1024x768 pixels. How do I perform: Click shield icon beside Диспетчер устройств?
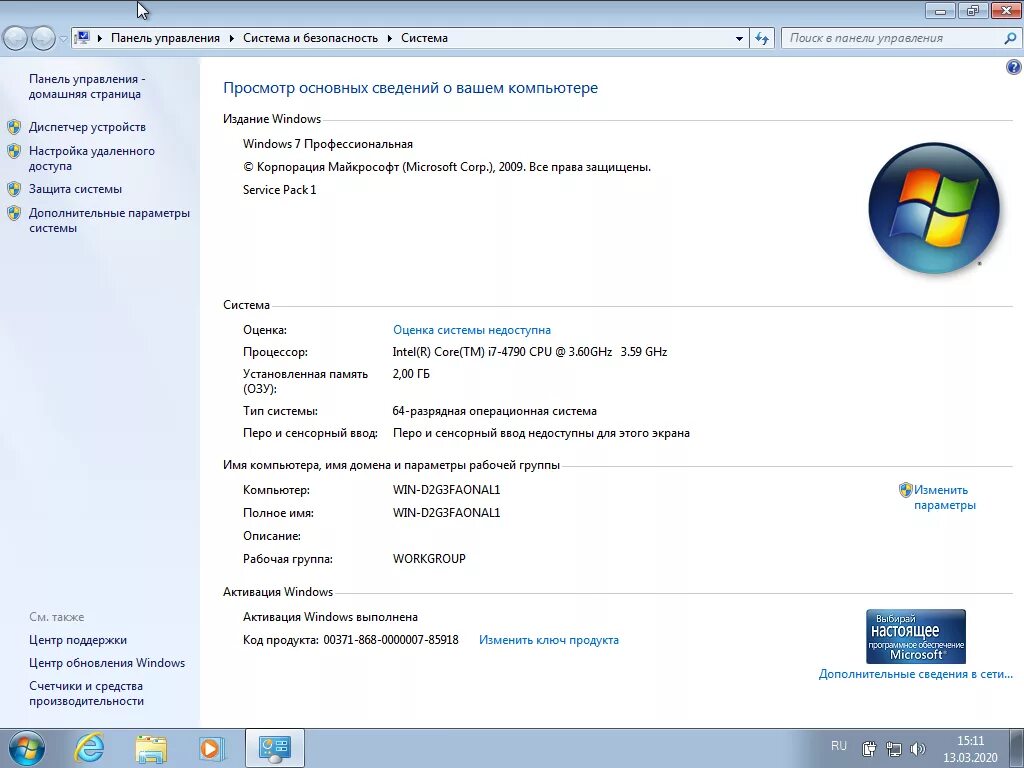tap(14, 127)
